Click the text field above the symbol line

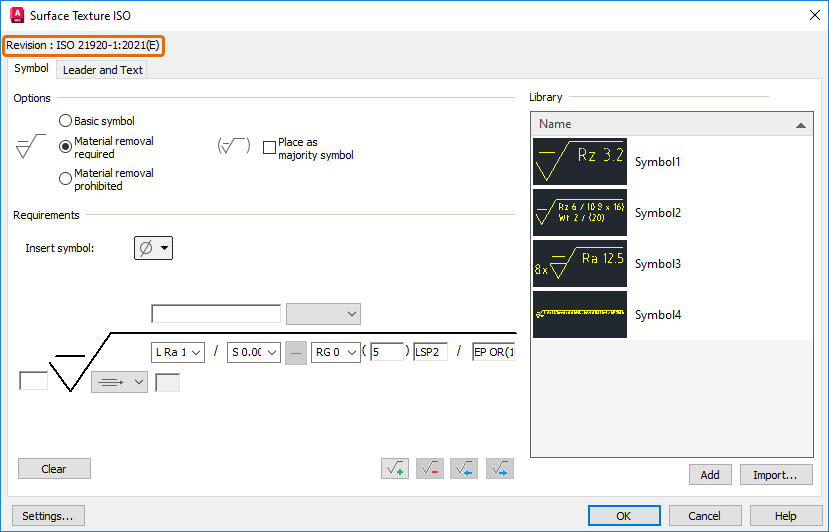pyautogui.click(x=216, y=314)
